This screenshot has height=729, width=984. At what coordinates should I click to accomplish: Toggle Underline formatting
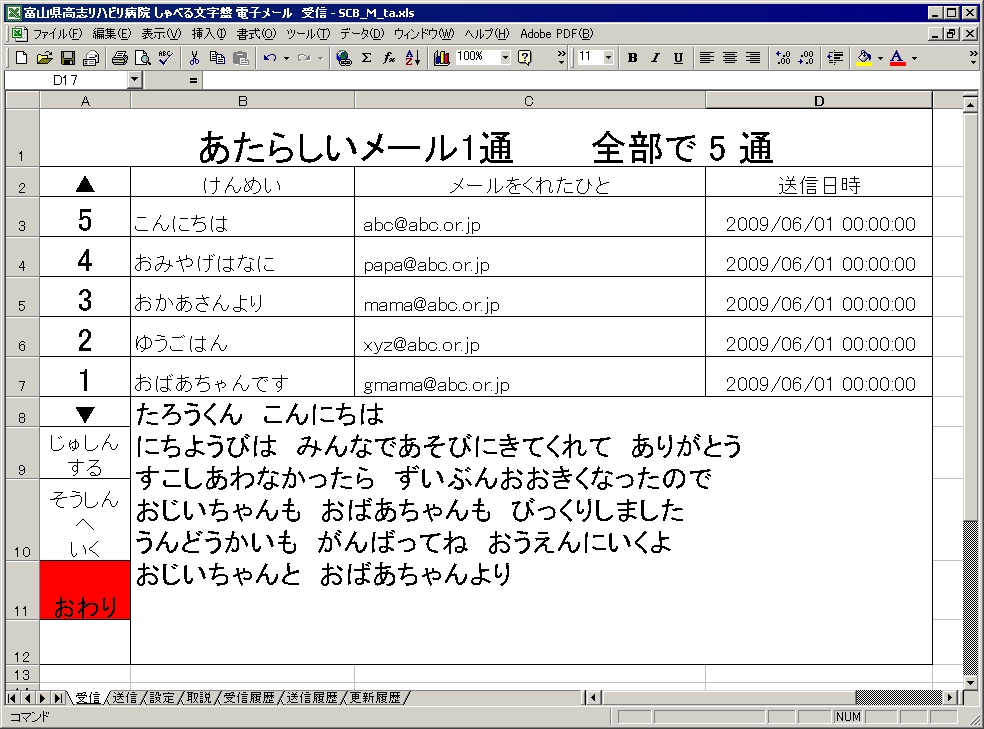click(x=678, y=58)
